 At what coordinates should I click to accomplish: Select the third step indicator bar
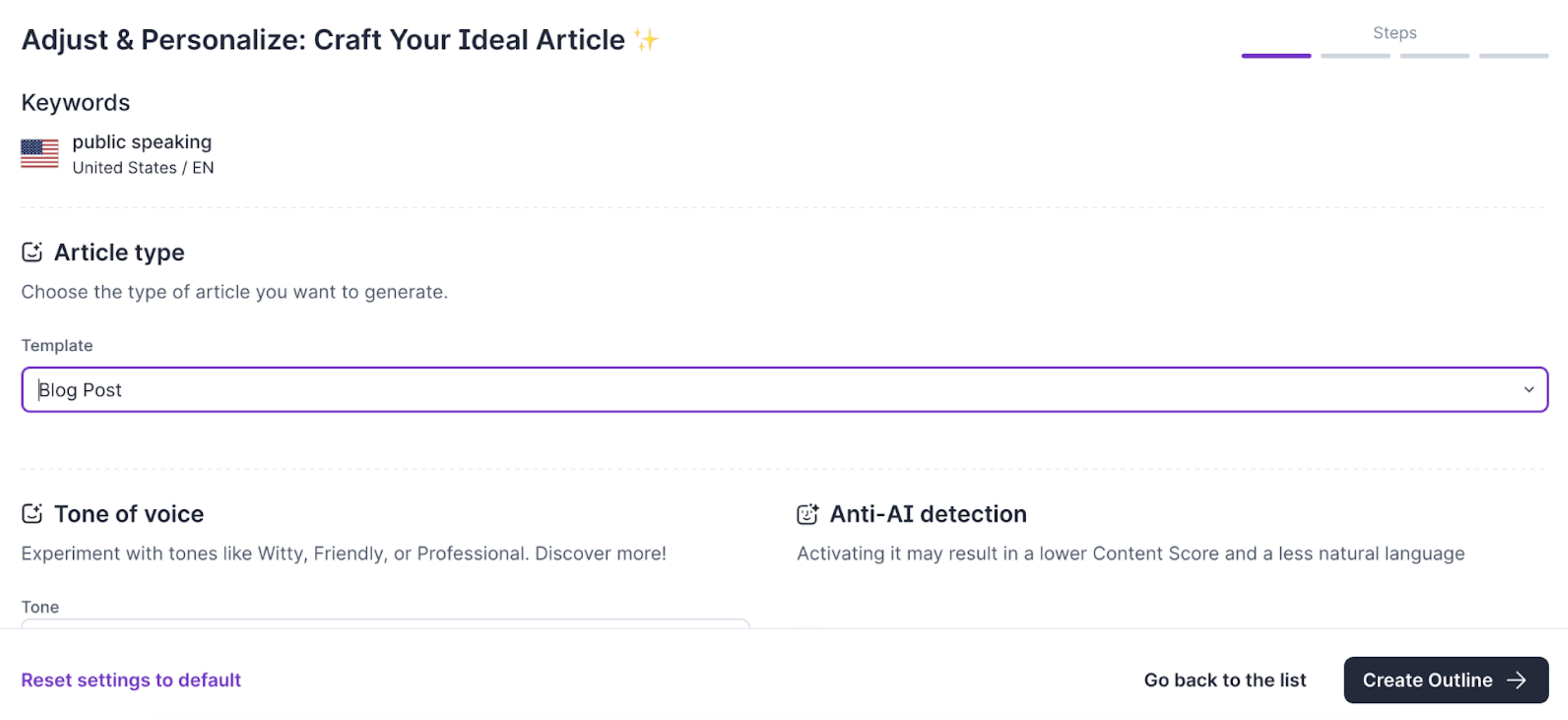[x=1434, y=56]
